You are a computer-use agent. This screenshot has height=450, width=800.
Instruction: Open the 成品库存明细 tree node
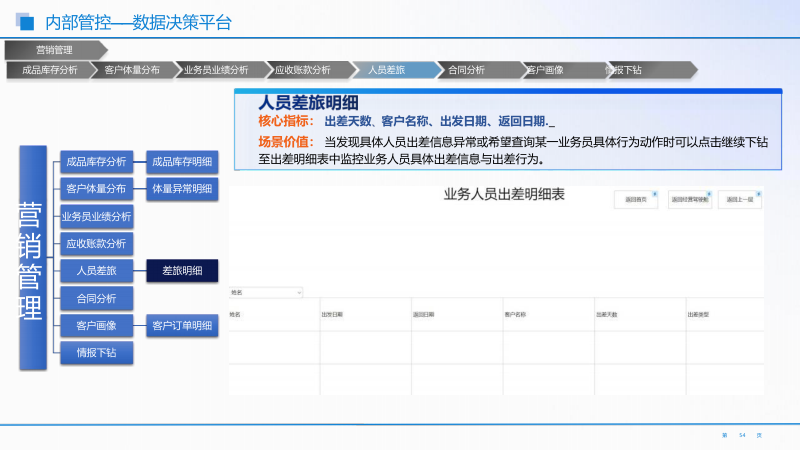[182, 162]
